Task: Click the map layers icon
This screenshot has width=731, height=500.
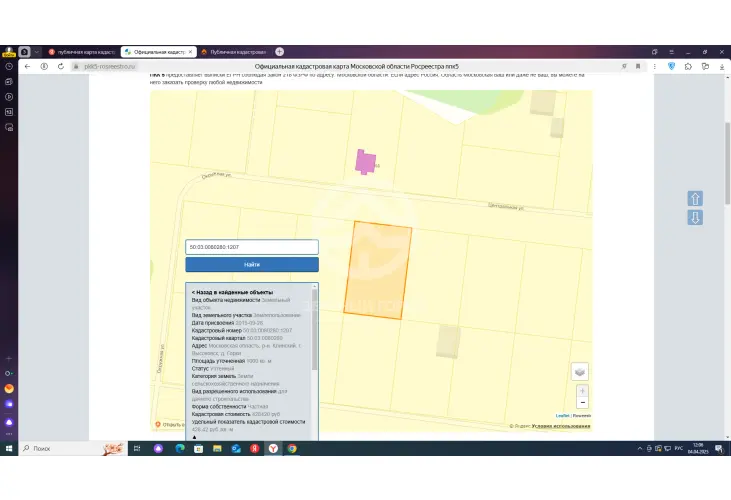Action: point(579,372)
